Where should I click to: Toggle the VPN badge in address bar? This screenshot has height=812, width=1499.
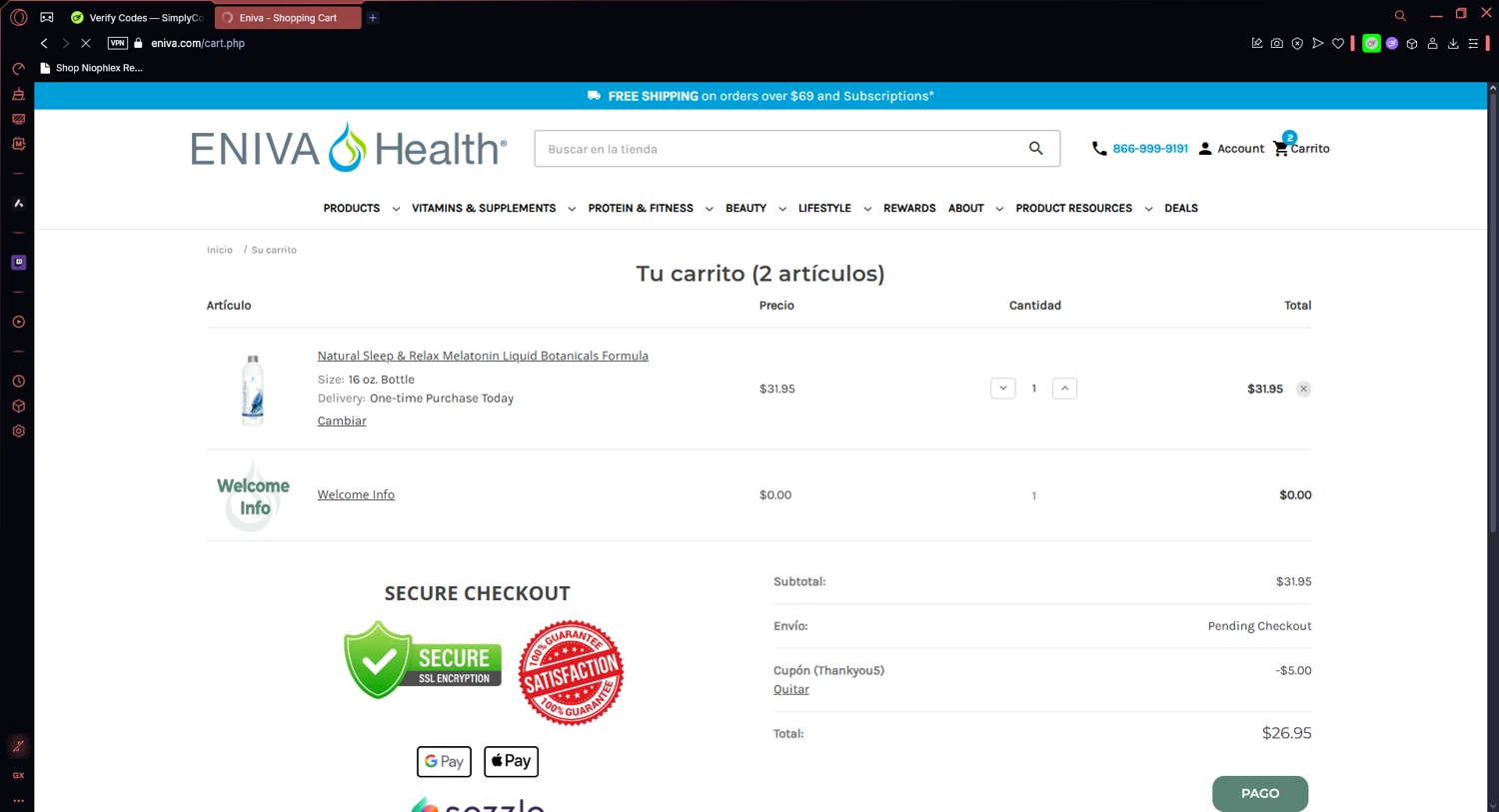click(118, 43)
